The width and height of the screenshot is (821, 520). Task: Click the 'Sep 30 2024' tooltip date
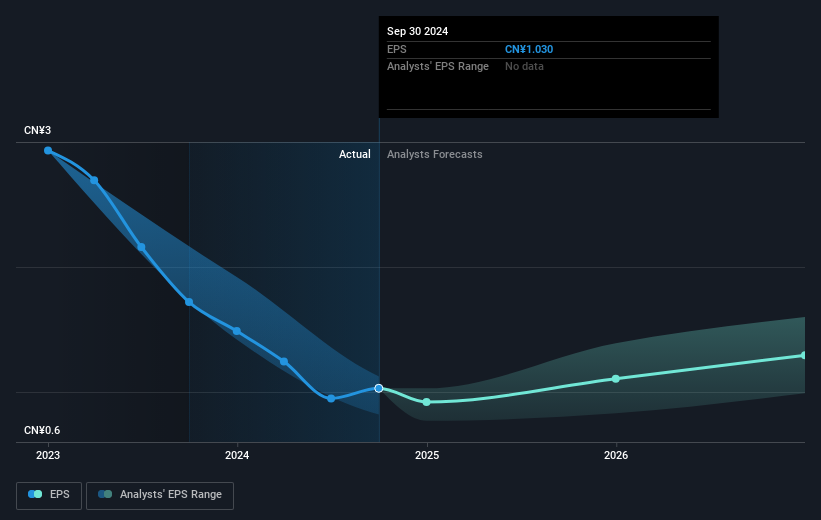[x=417, y=31]
